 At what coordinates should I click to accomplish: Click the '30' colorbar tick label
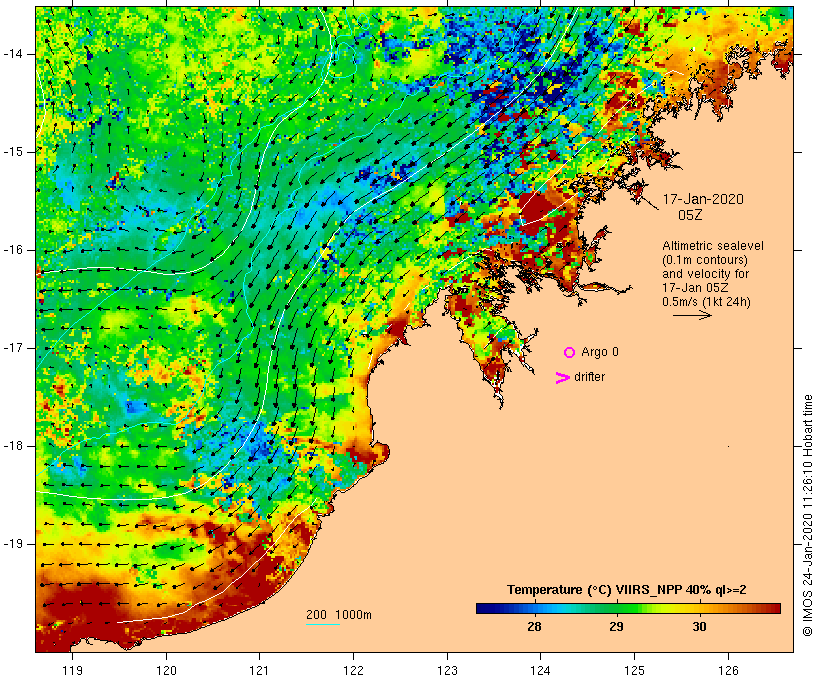pyautogui.click(x=699, y=626)
